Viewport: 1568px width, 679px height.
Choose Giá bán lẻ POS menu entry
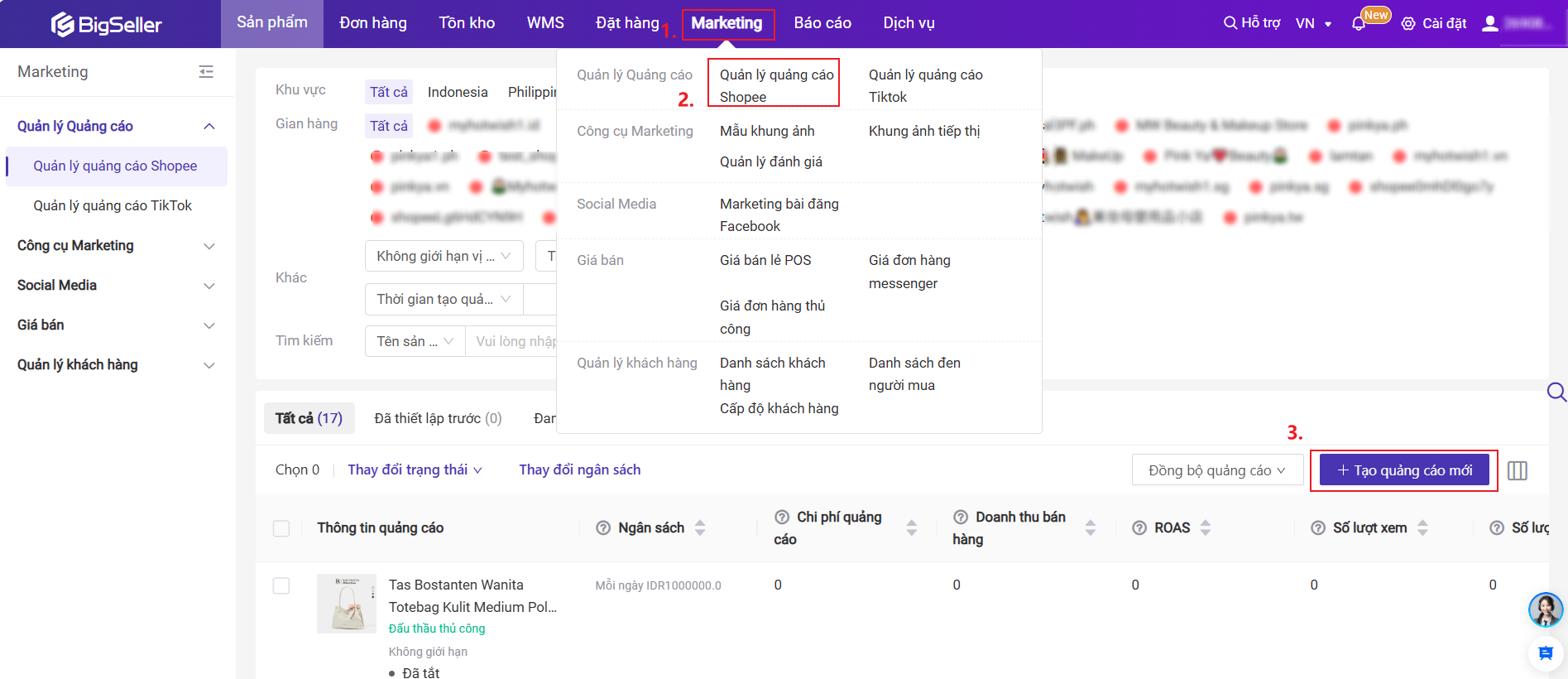click(765, 260)
